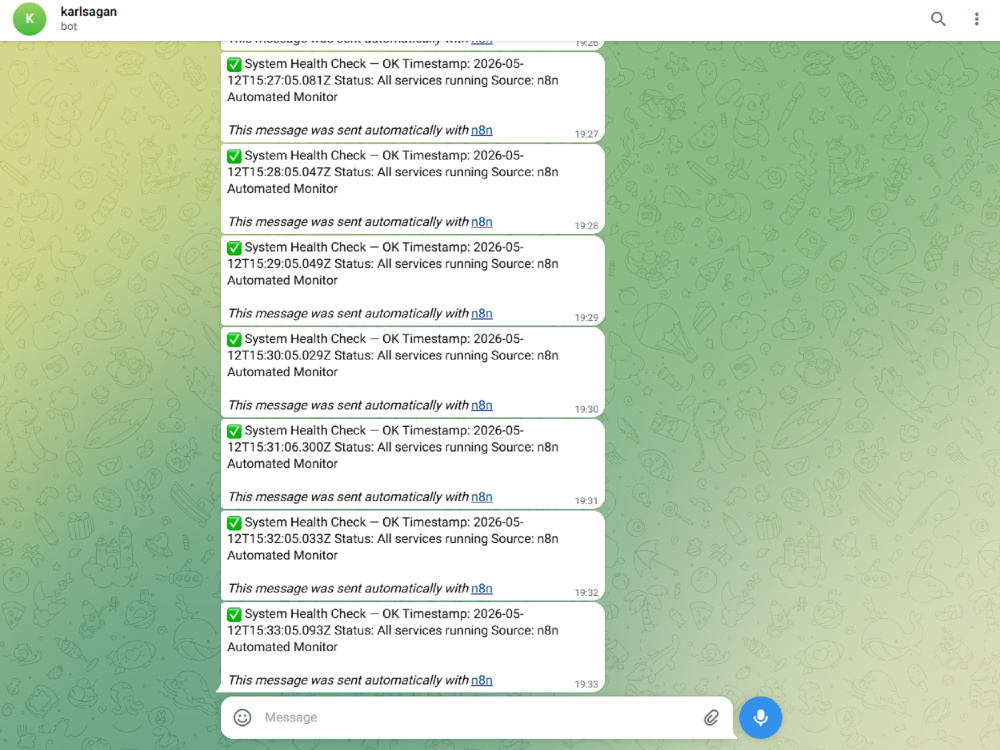Image resolution: width=1000 pixels, height=750 pixels.
Task: Select text '12T15:31:06.300Z Status: All services running'
Action: [358, 448]
